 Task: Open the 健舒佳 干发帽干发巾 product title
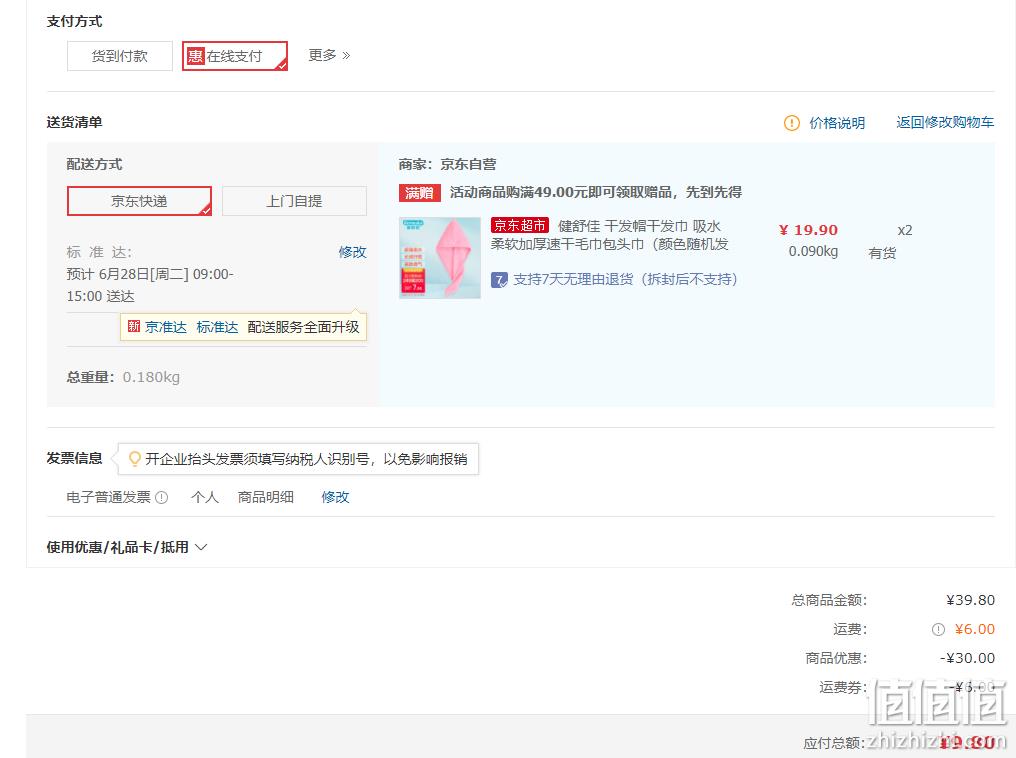pos(610,235)
